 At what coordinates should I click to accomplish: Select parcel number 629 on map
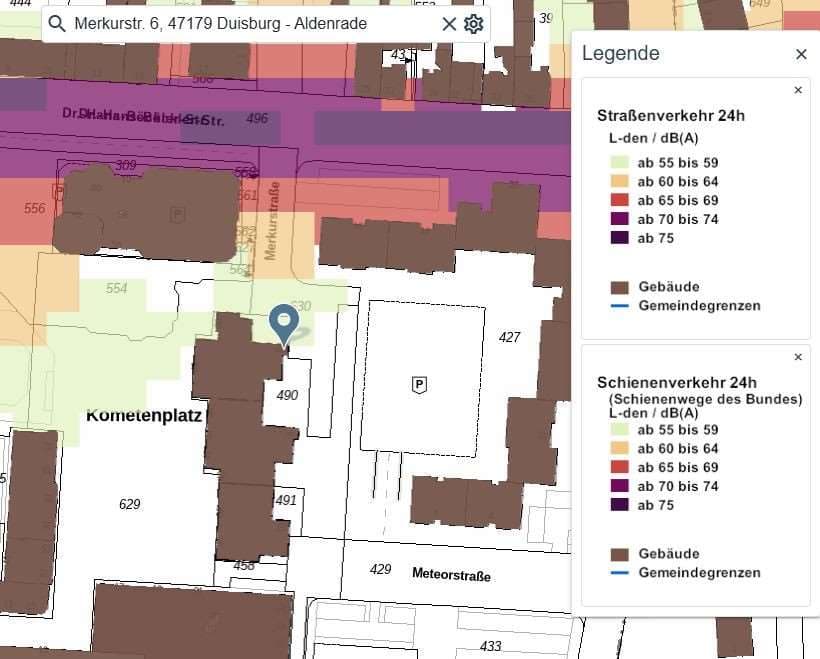pos(130,505)
